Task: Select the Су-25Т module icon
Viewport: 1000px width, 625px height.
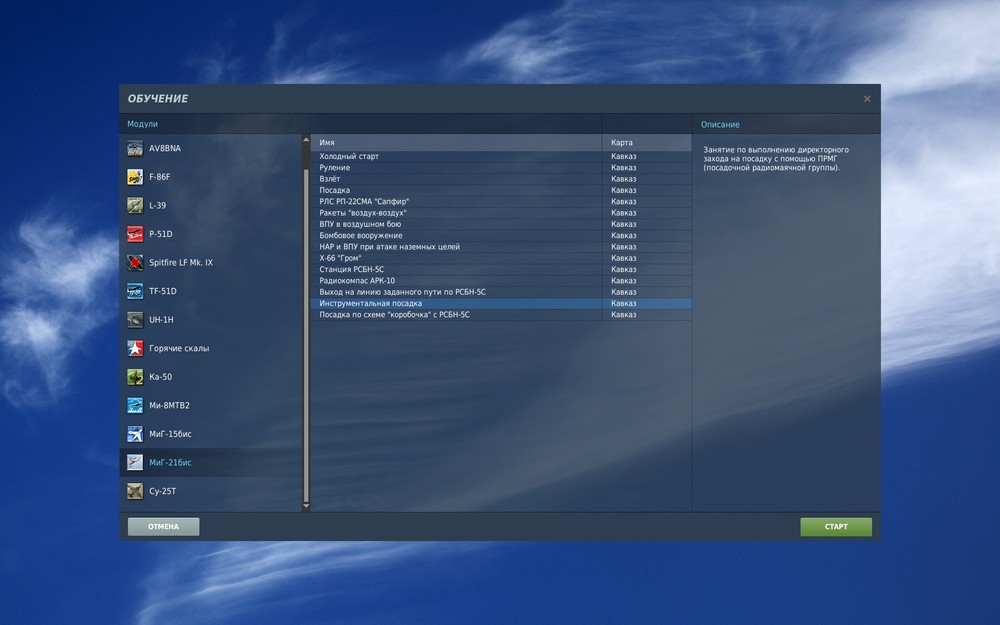Action: pos(135,491)
